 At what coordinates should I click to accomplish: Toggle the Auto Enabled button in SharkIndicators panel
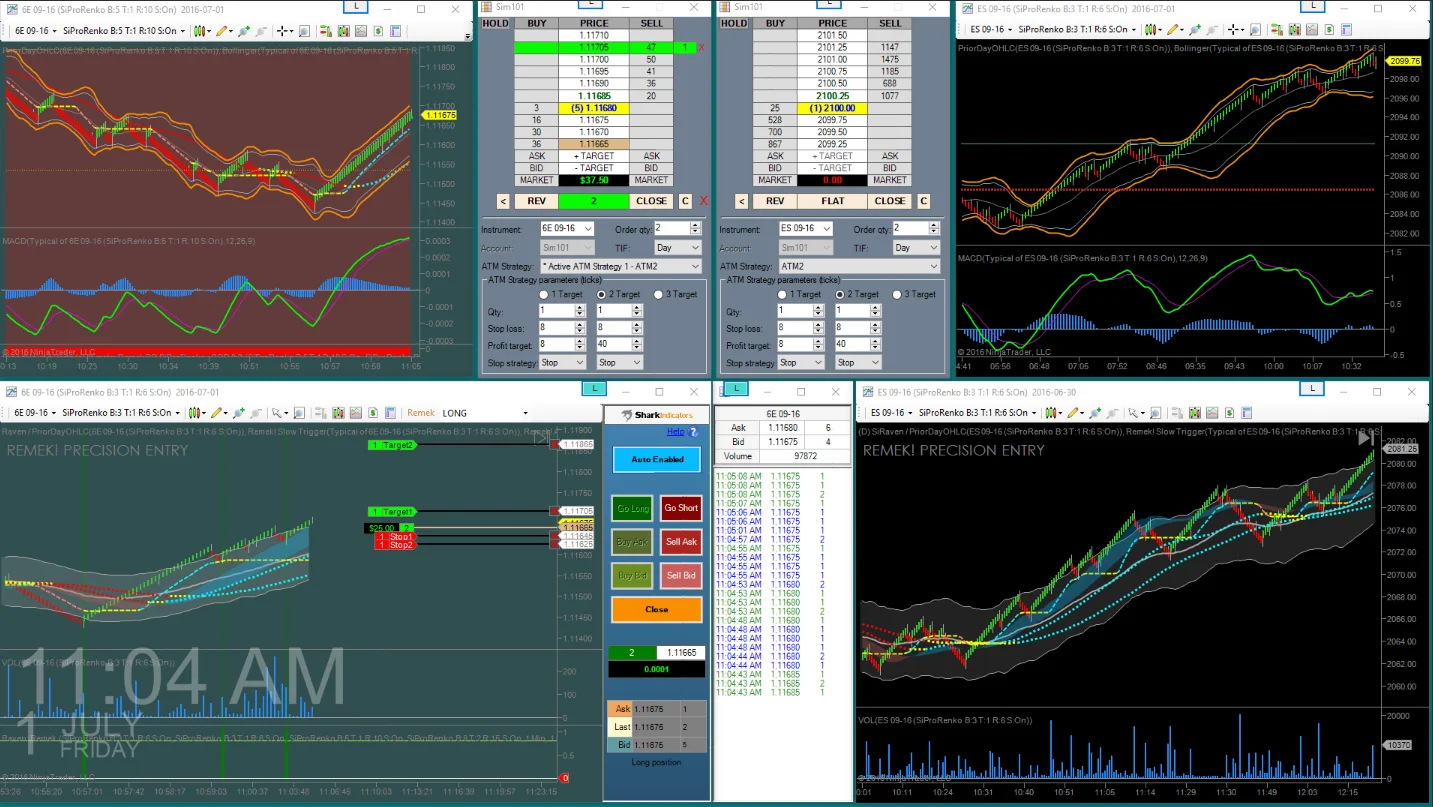[657, 459]
